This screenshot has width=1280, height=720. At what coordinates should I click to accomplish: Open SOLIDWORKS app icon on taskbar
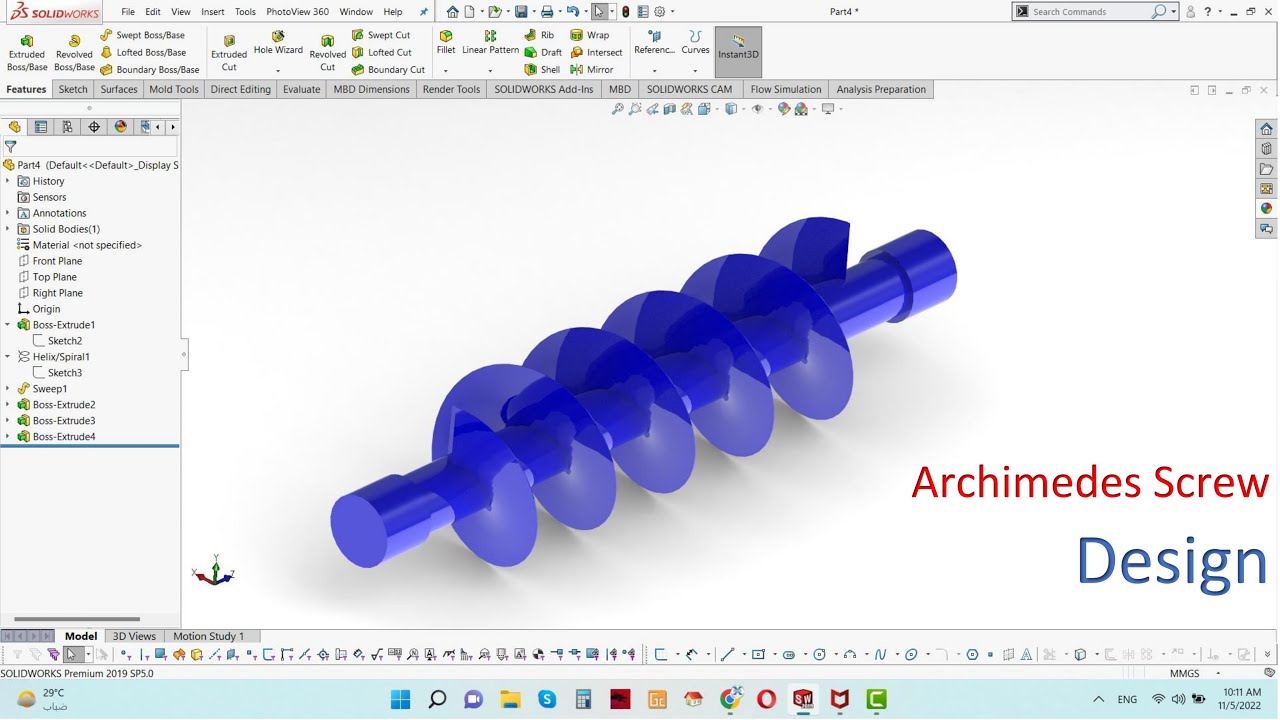pyautogui.click(x=803, y=699)
